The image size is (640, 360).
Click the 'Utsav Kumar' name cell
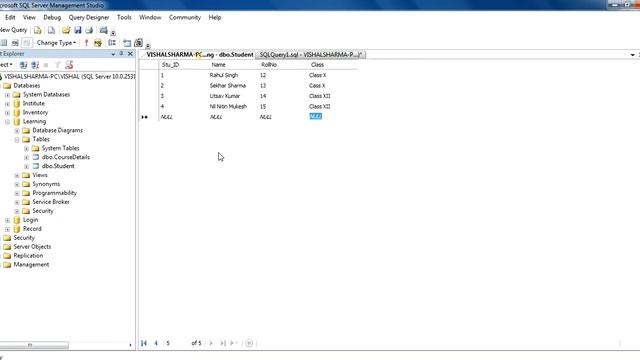tap(233, 96)
